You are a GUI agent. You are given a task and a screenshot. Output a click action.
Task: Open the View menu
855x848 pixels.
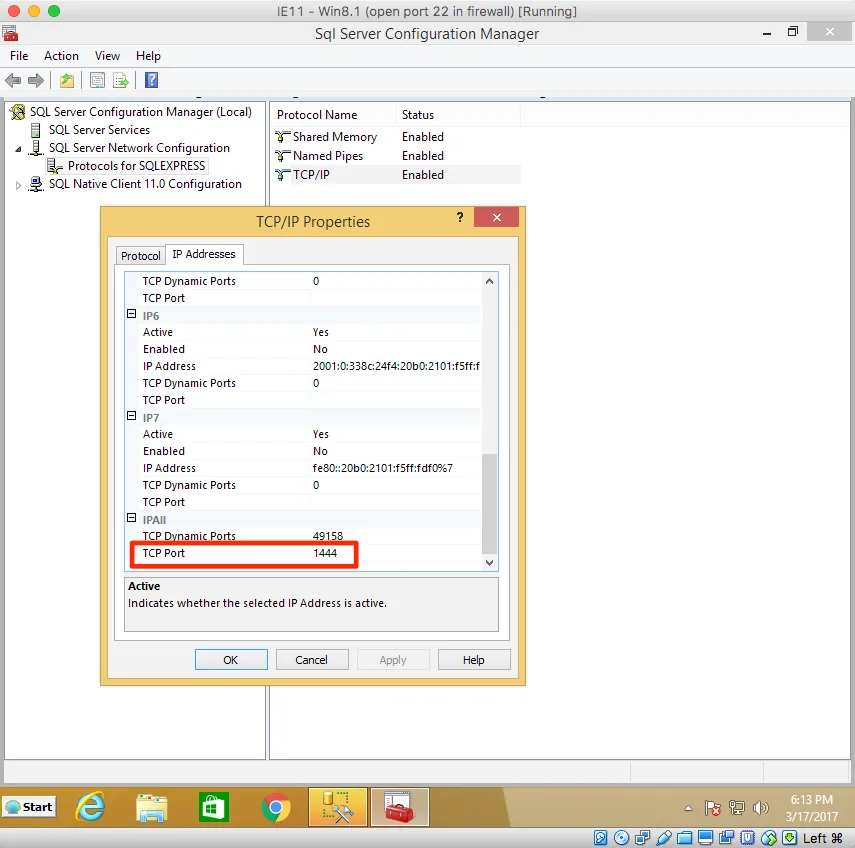coord(107,56)
